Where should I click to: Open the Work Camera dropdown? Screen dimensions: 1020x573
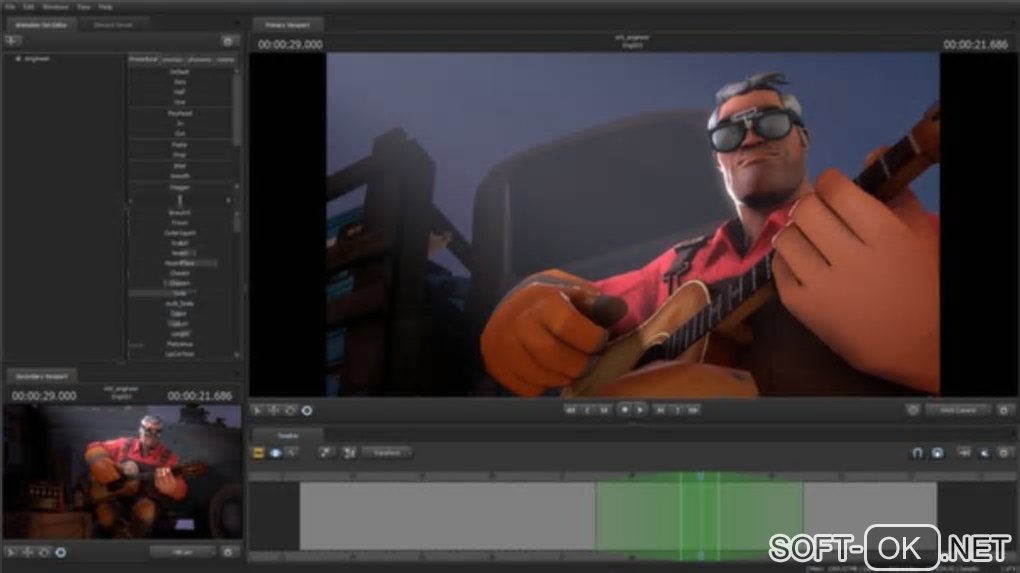tap(958, 410)
